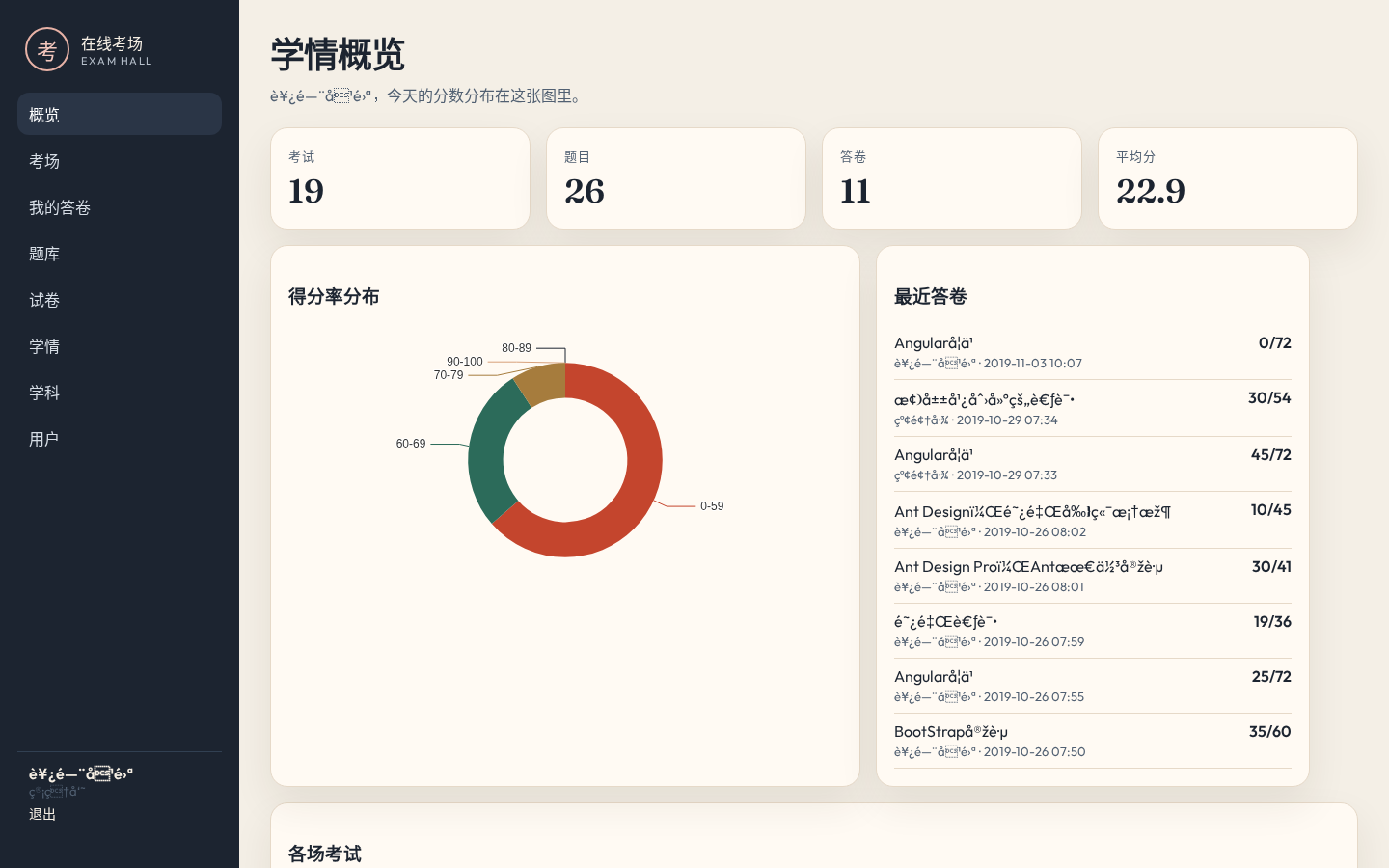Select 学科 in the sidebar
1389x868 pixels.
tap(120, 392)
